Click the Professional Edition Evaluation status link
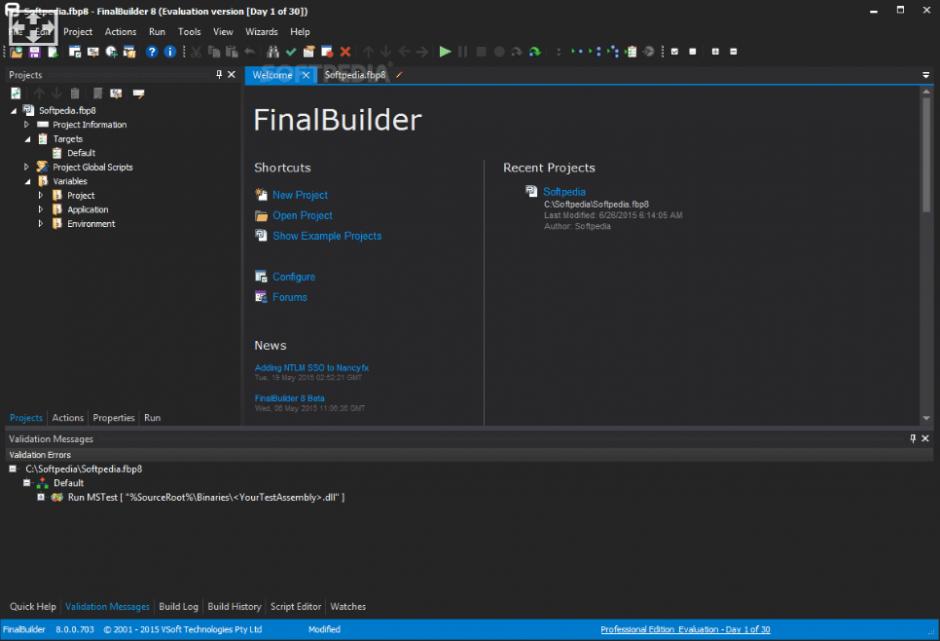940x641 pixels. [685, 629]
